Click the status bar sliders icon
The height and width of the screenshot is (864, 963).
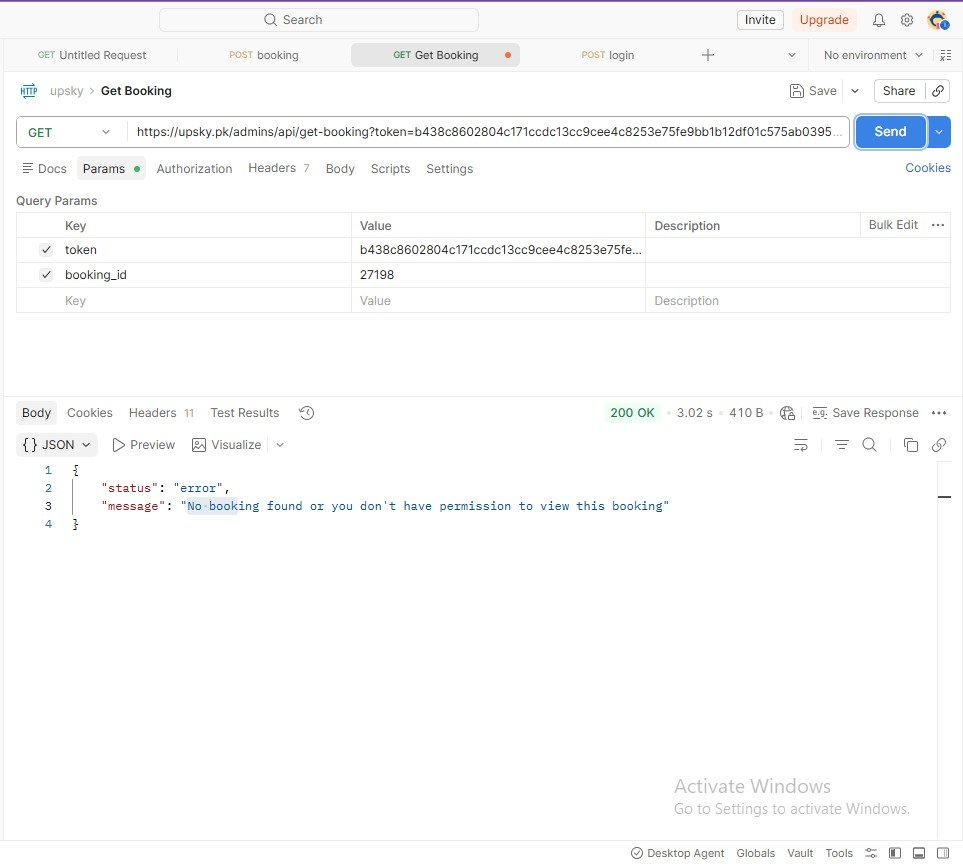tap(871, 853)
